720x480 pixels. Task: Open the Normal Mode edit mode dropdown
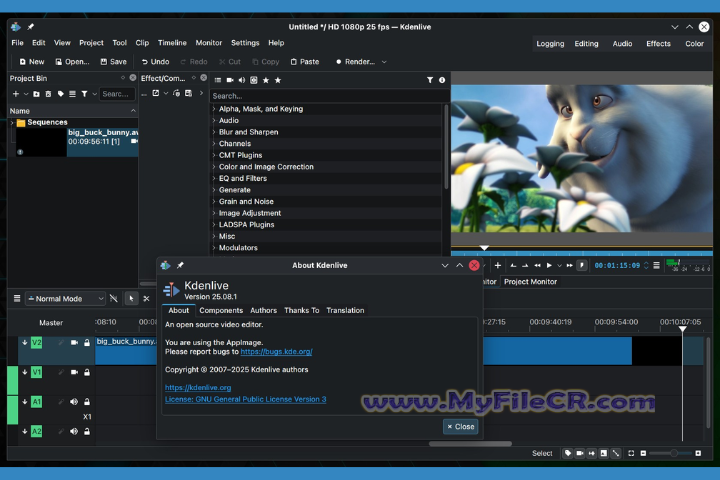(66, 299)
